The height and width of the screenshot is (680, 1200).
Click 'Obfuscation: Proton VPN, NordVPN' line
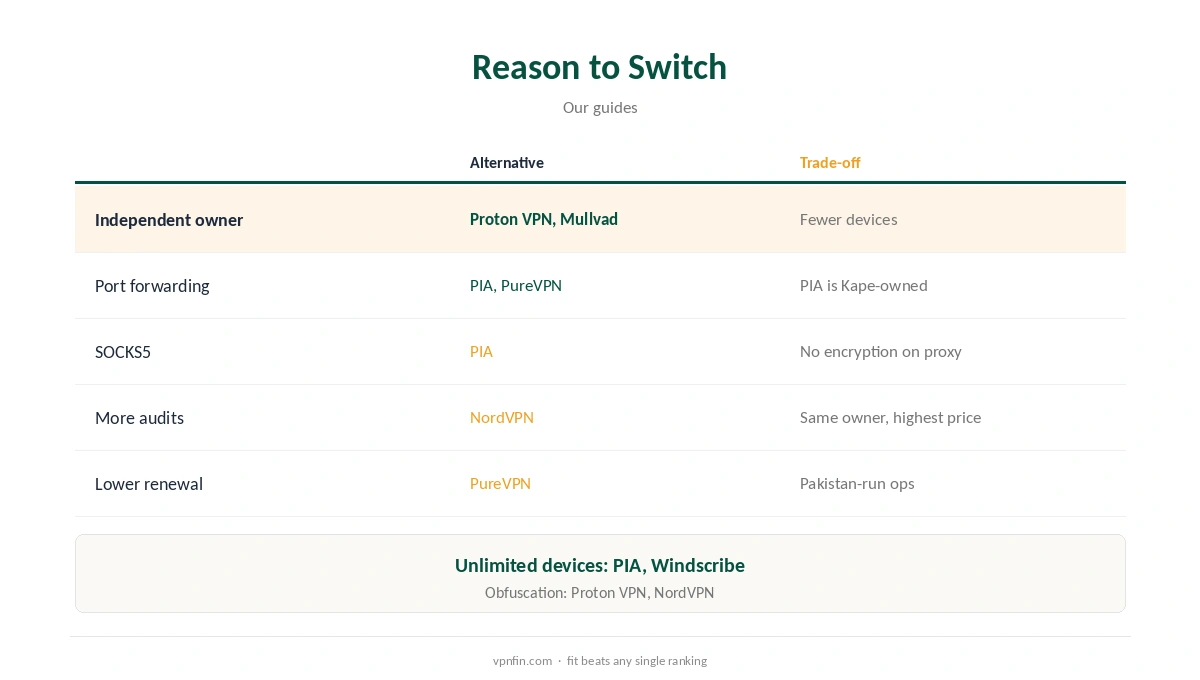tap(600, 593)
